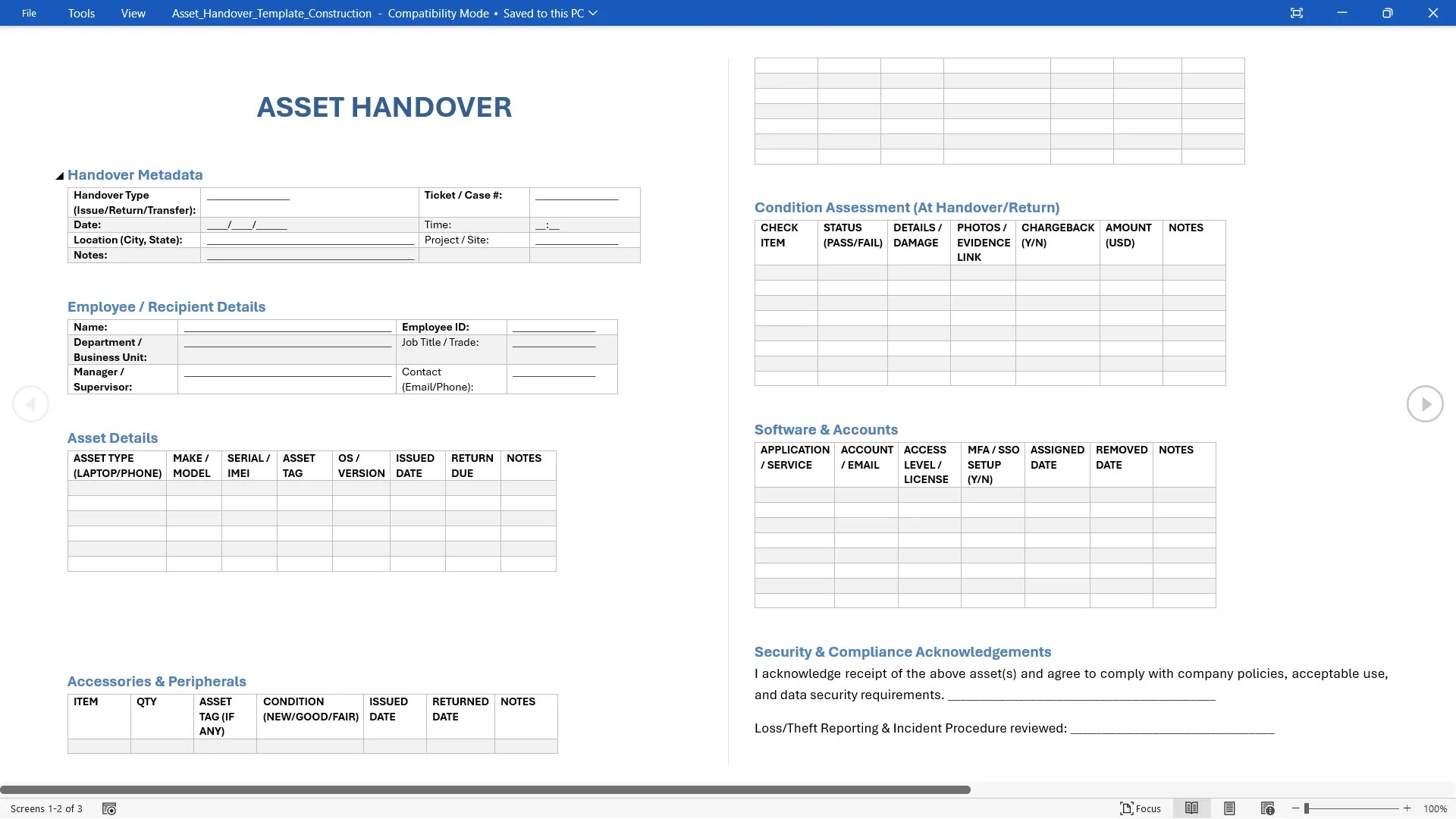
Task: Open the View menu
Action: tap(133, 13)
